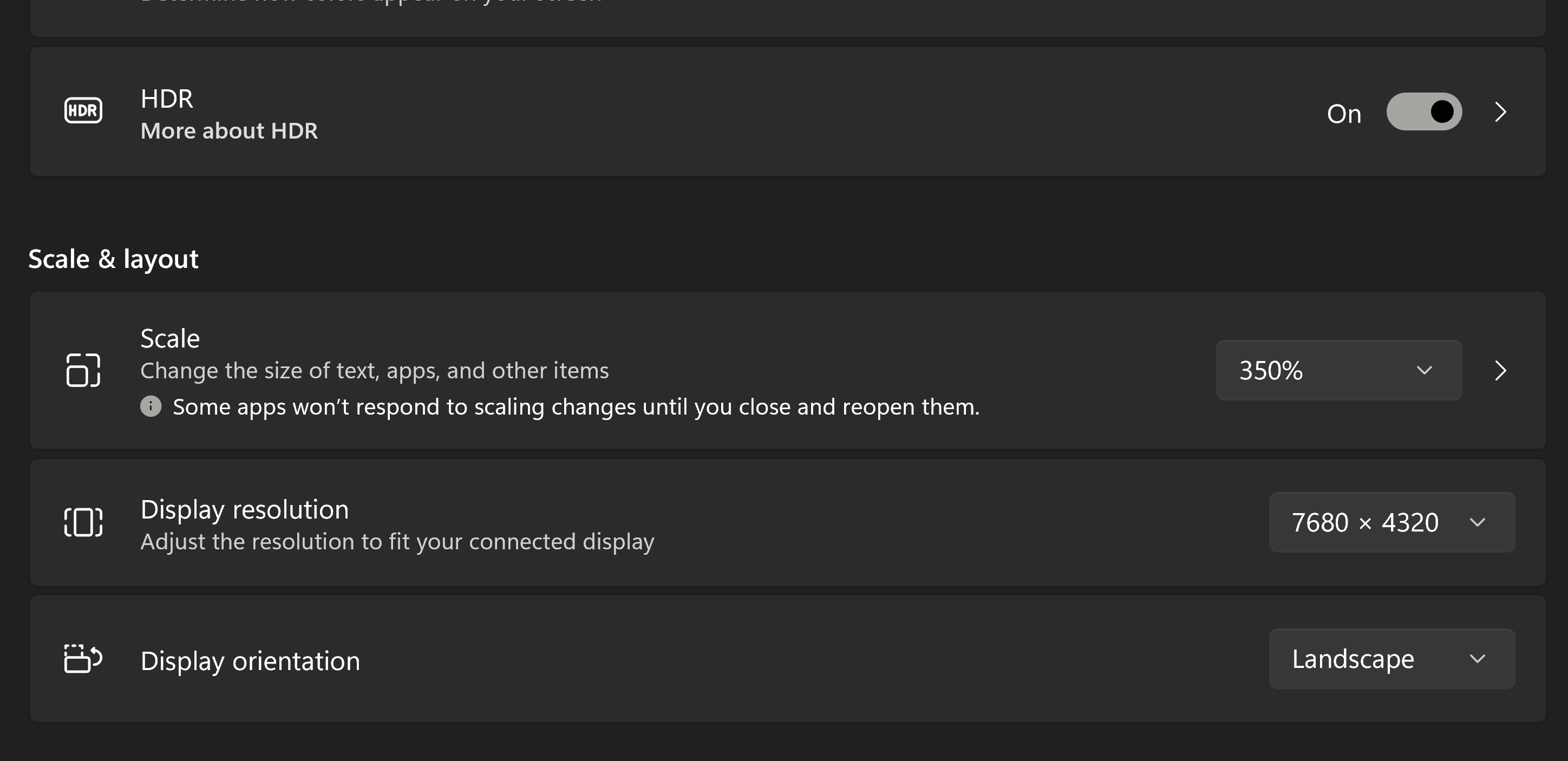1568x761 pixels.
Task: Open the 7680 × 4320 resolution dropdown
Action: (x=1391, y=522)
